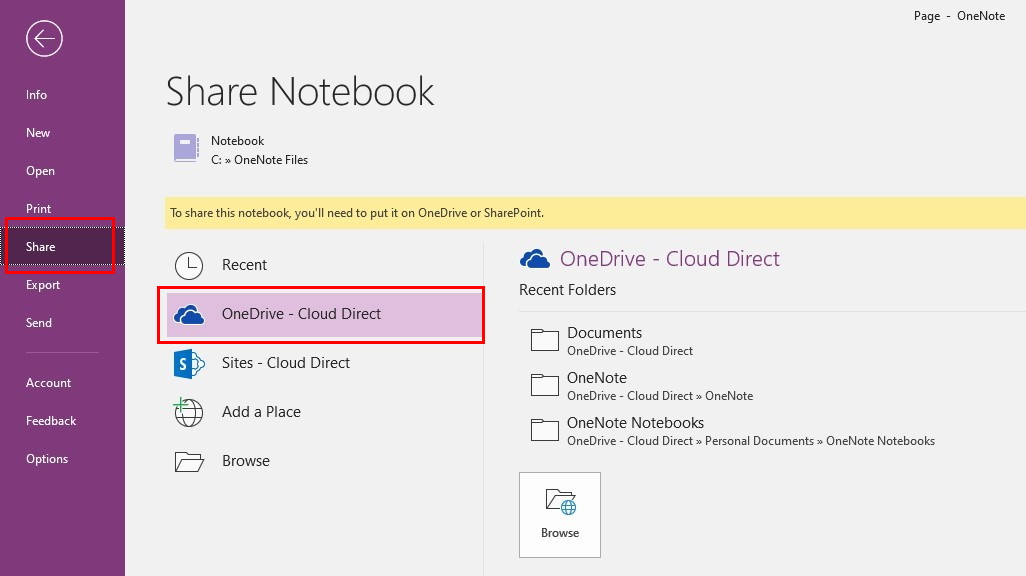Select the Recent location label

[244, 265]
